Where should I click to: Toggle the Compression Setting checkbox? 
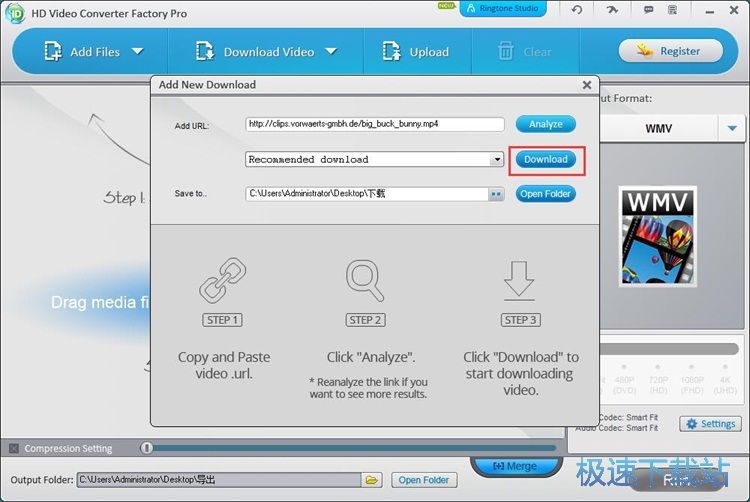click(x=14, y=448)
